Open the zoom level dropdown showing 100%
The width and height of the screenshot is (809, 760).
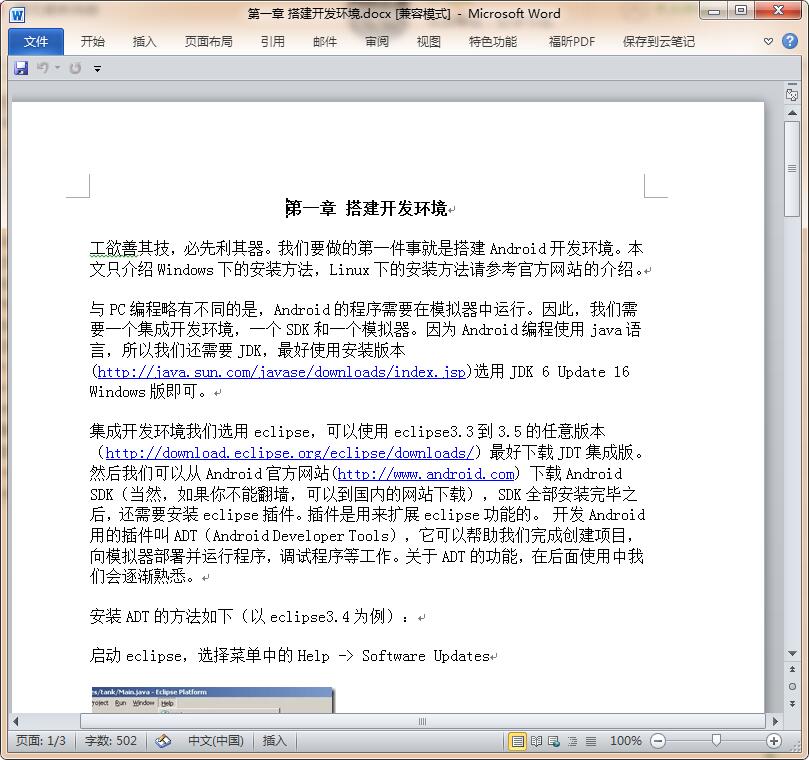(626, 741)
